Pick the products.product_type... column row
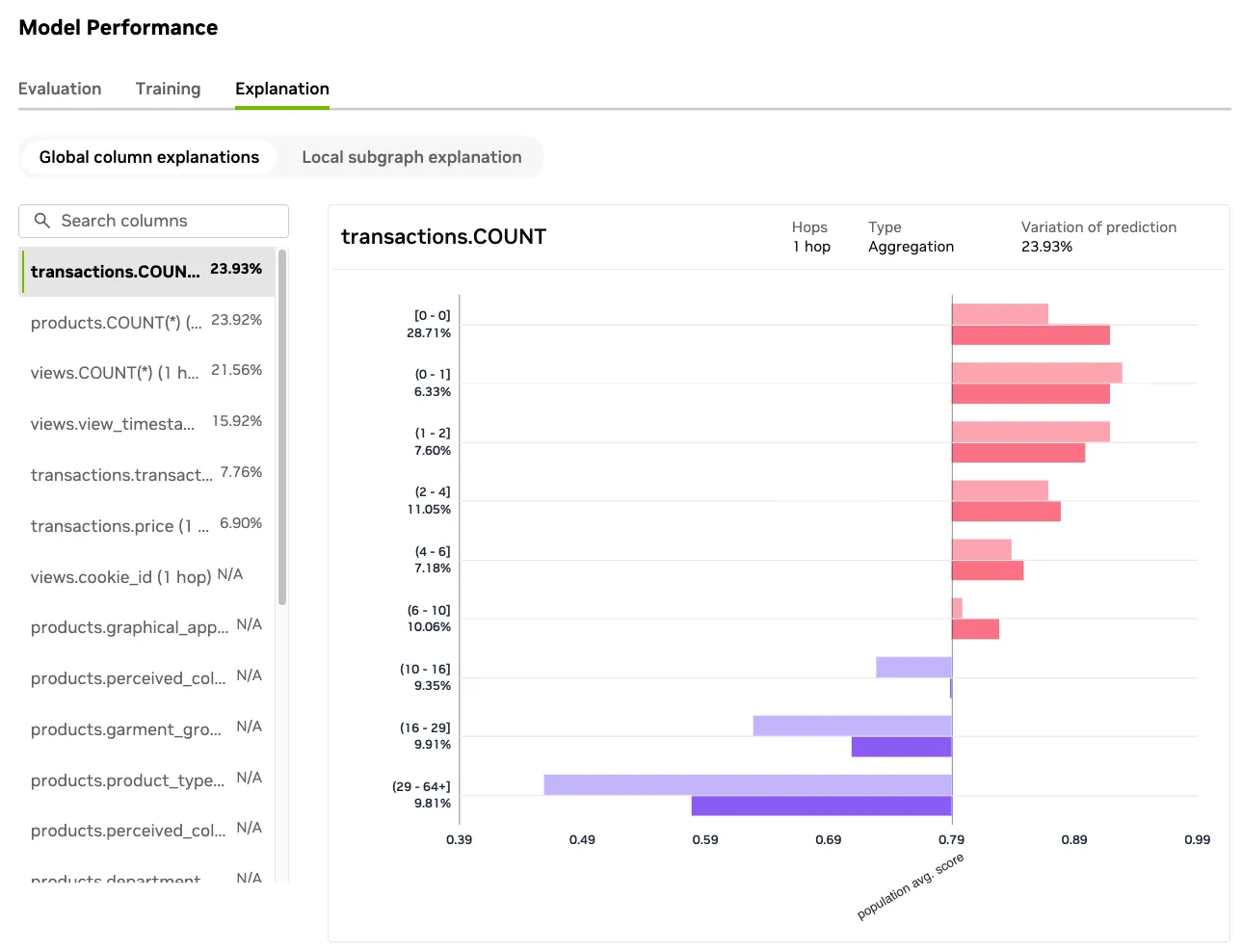The image size is (1242, 952). [146, 780]
